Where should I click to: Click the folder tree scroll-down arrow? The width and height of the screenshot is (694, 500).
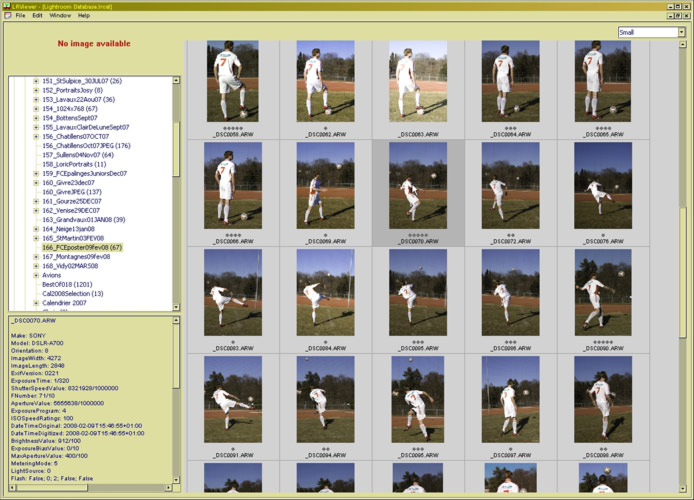click(176, 306)
